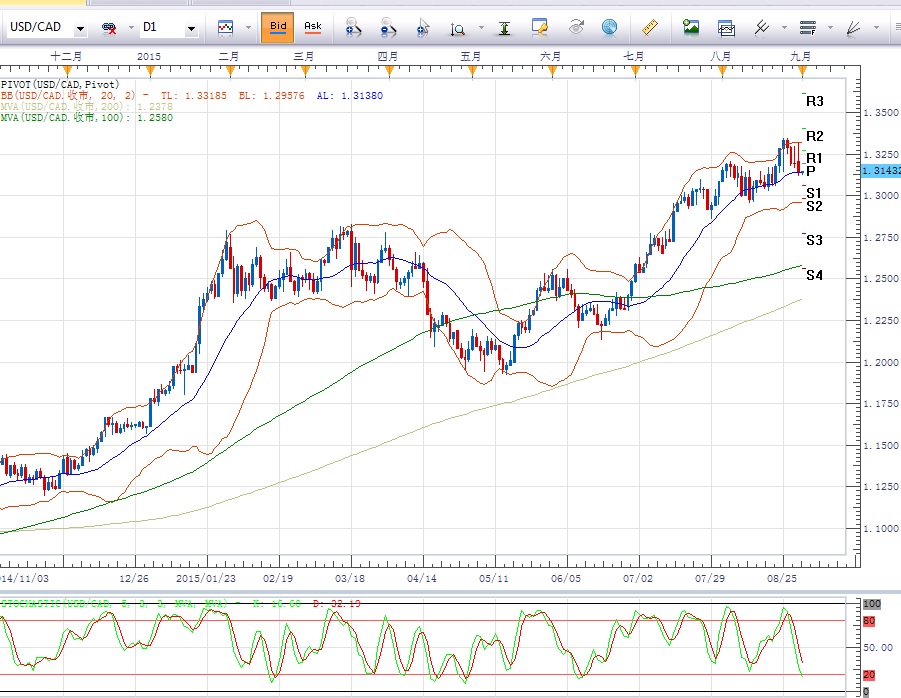Click the orange marker under 七月
901x698 pixels.
[x=635, y=71]
